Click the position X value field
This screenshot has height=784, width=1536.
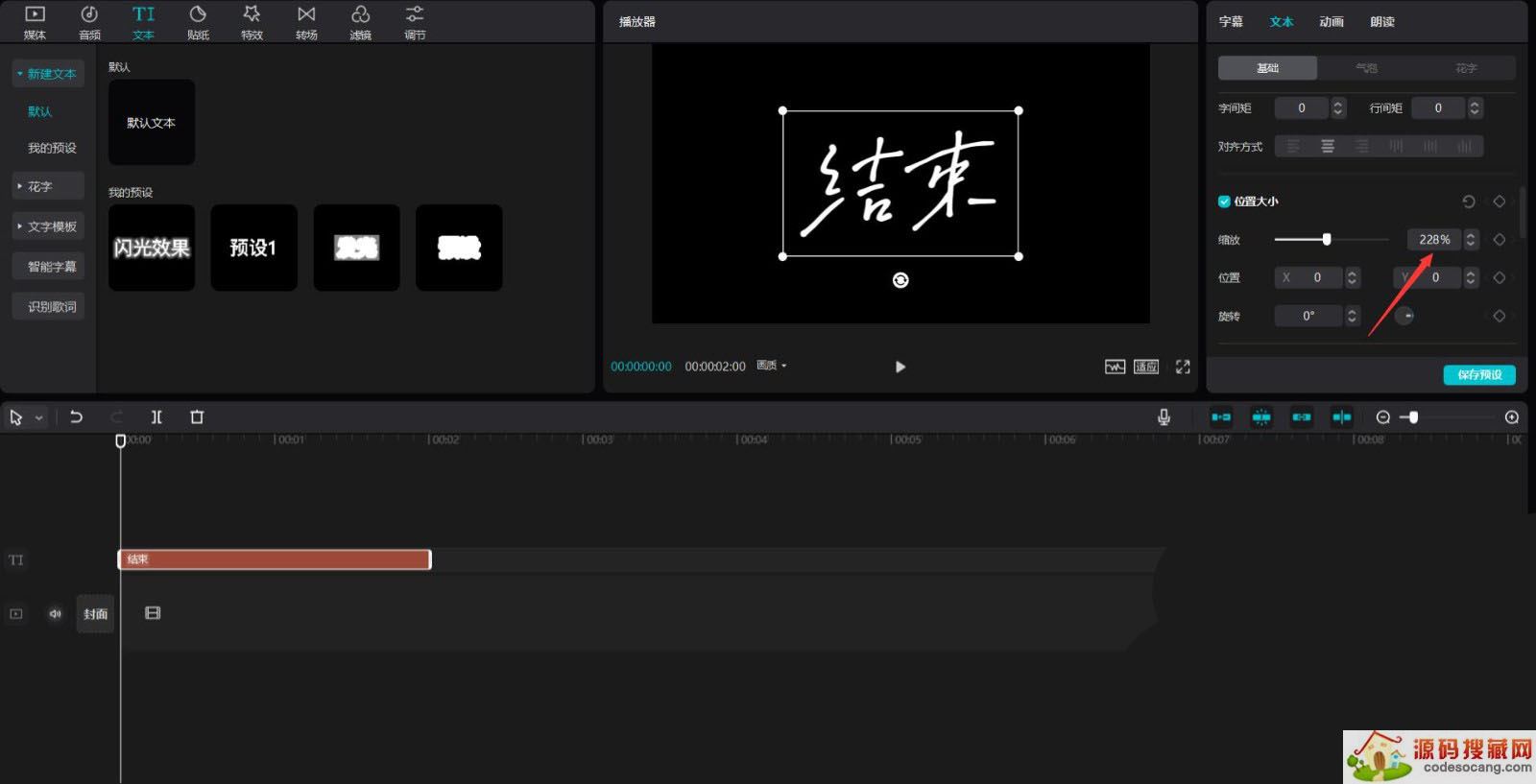coord(1309,277)
